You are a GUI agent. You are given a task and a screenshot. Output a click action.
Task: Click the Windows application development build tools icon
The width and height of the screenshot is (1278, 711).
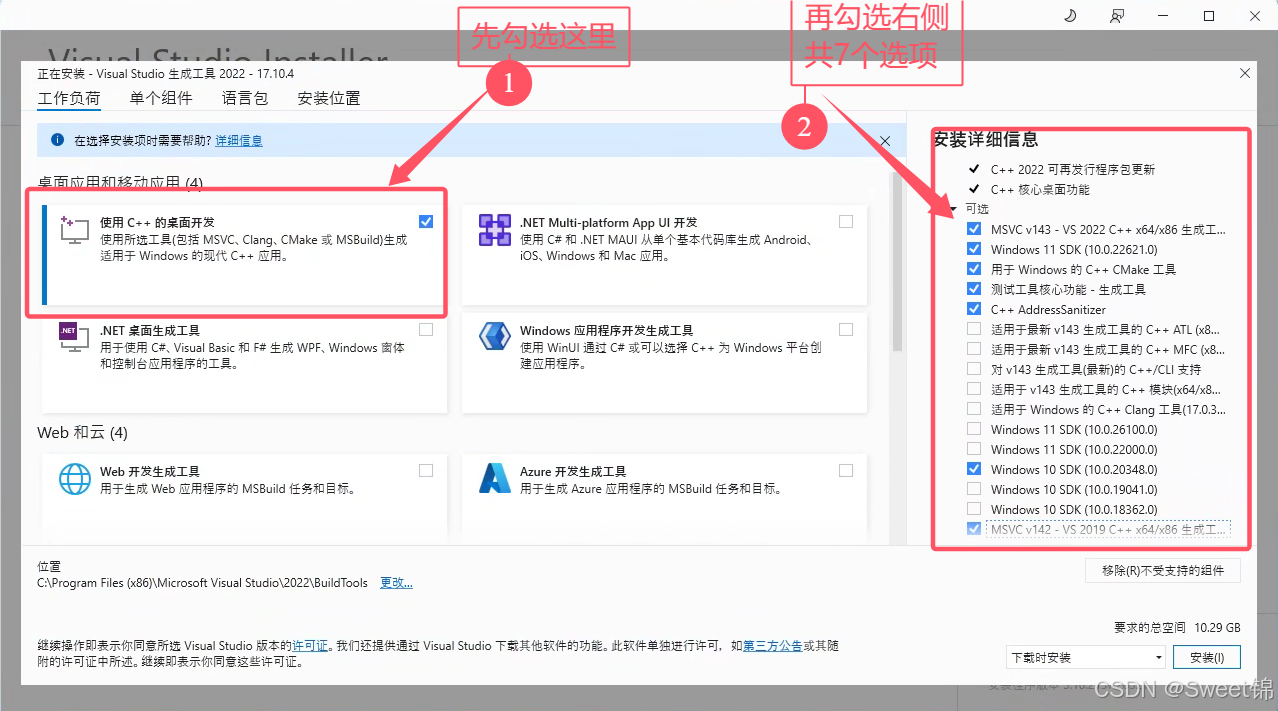495,337
